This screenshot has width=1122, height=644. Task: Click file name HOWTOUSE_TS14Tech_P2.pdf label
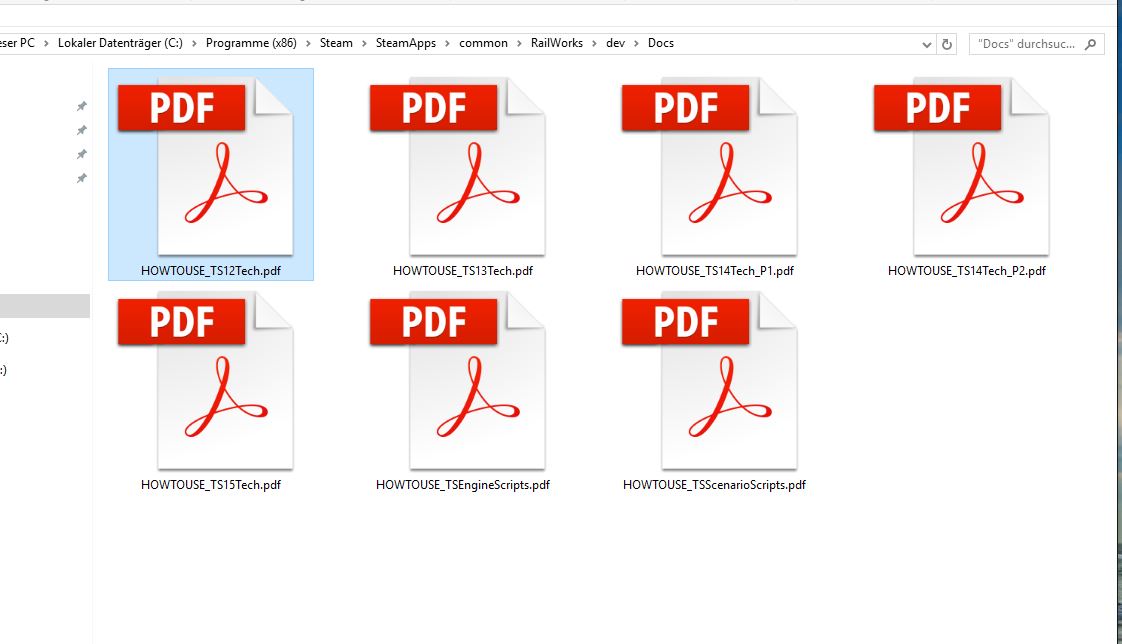pos(967,270)
